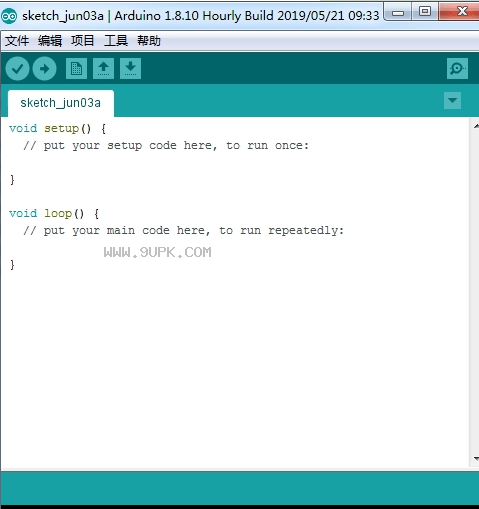479x509 pixels.
Task: Open a sketch with the up-arrow icon
Action: click(x=103, y=69)
